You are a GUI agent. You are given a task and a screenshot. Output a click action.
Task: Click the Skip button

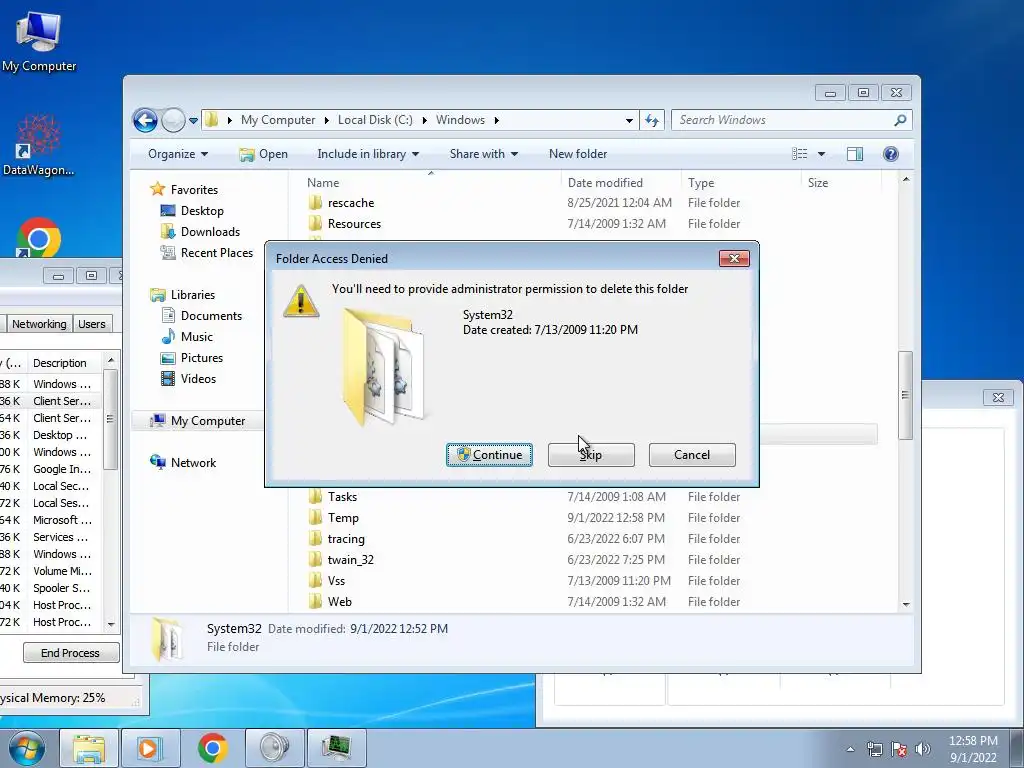(591, 455)
